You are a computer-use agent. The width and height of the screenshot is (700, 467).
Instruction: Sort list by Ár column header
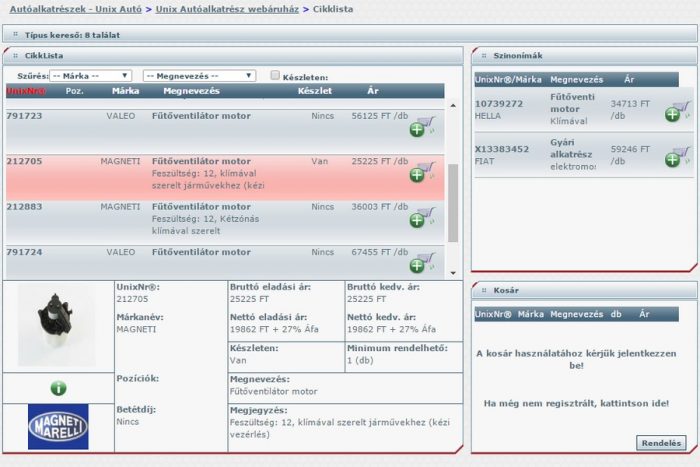373,91
